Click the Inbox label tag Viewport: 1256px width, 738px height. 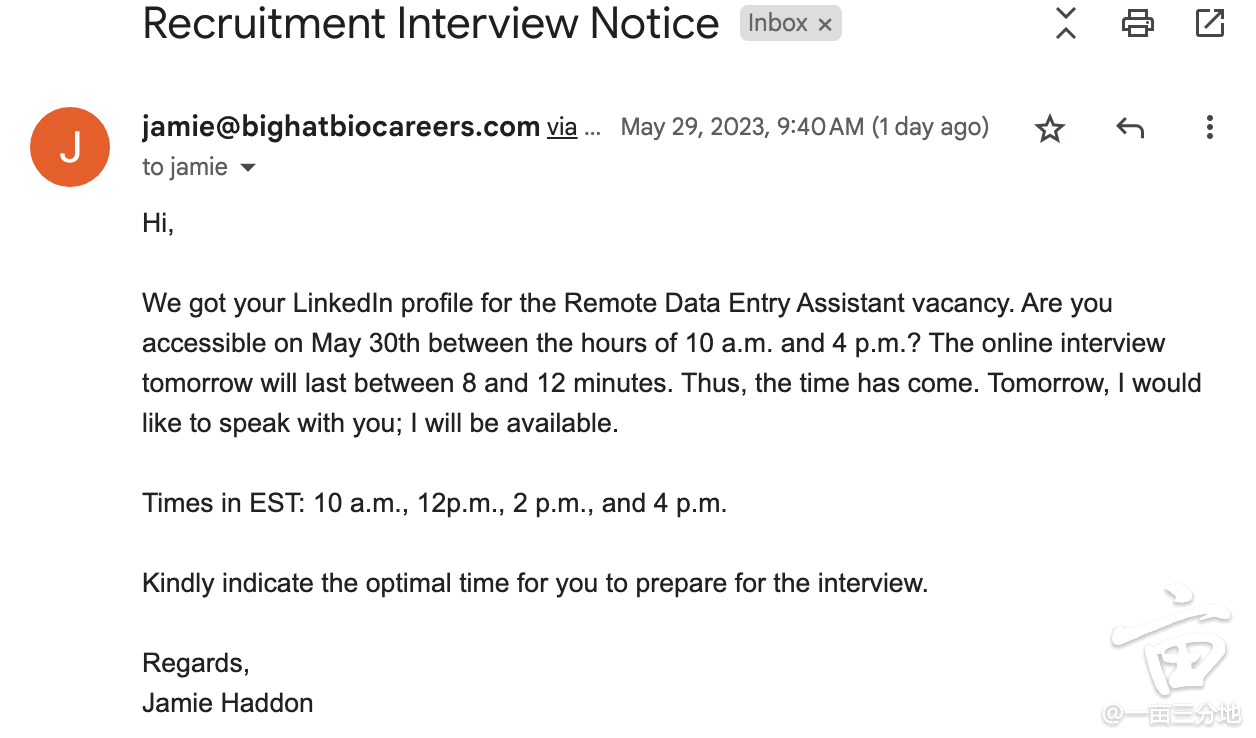tap(777, 24)
